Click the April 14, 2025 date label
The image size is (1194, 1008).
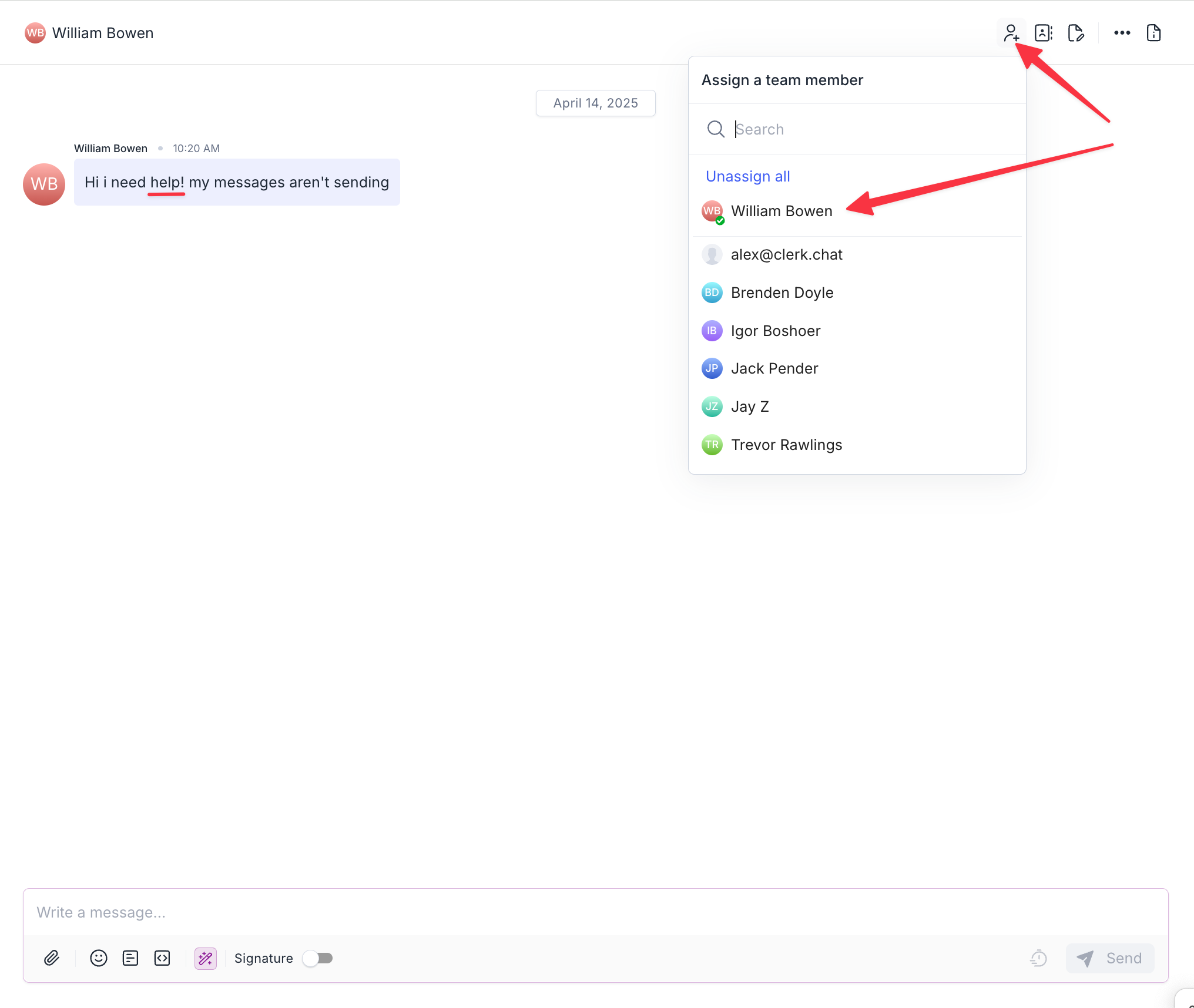[x=595, y=103]
